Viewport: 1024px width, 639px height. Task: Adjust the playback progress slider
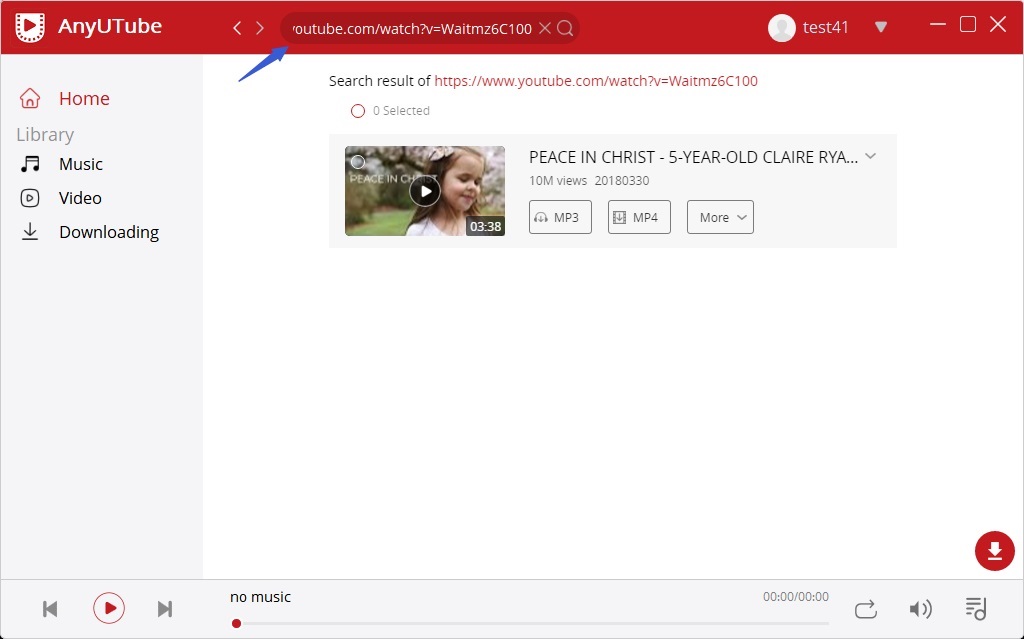pos(237,623)
